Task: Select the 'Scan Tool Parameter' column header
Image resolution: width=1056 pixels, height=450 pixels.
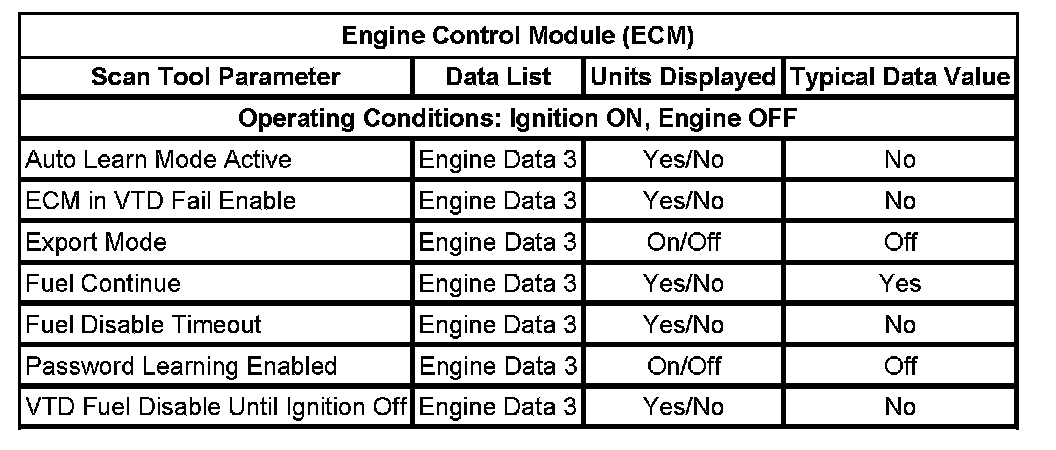Action: coord(216,77)
